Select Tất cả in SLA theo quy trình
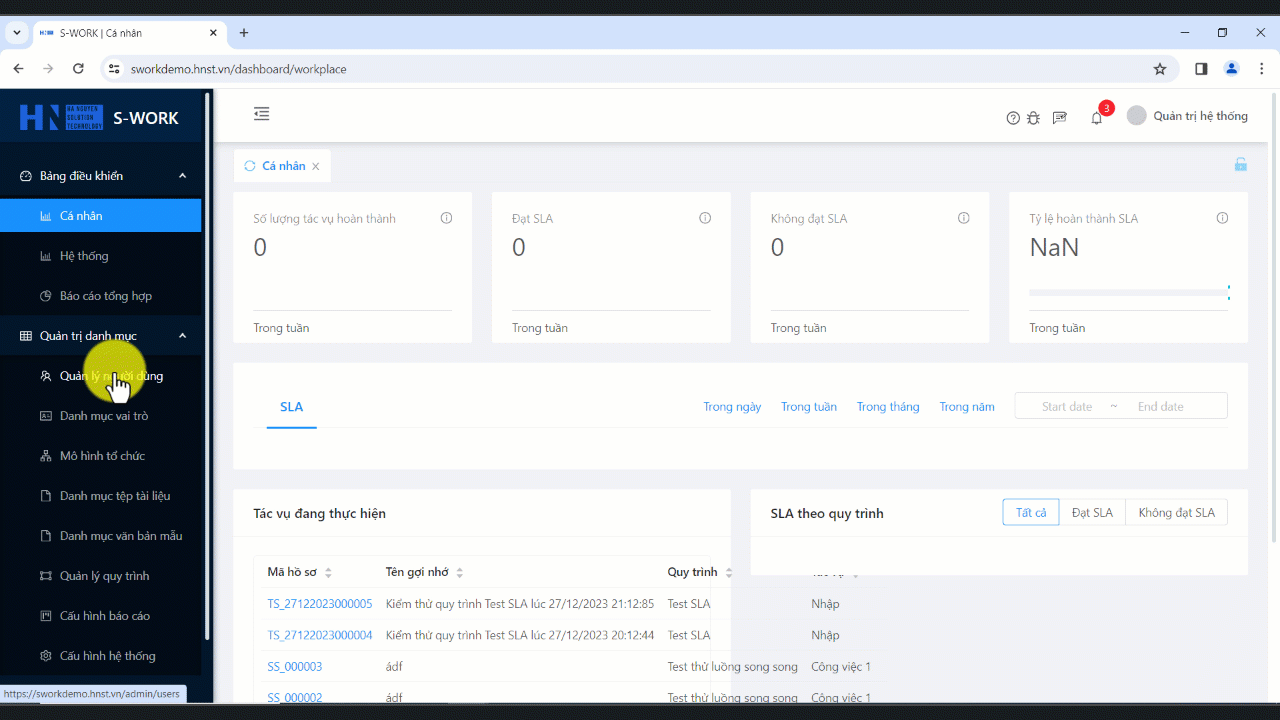 click(1031, 513)
